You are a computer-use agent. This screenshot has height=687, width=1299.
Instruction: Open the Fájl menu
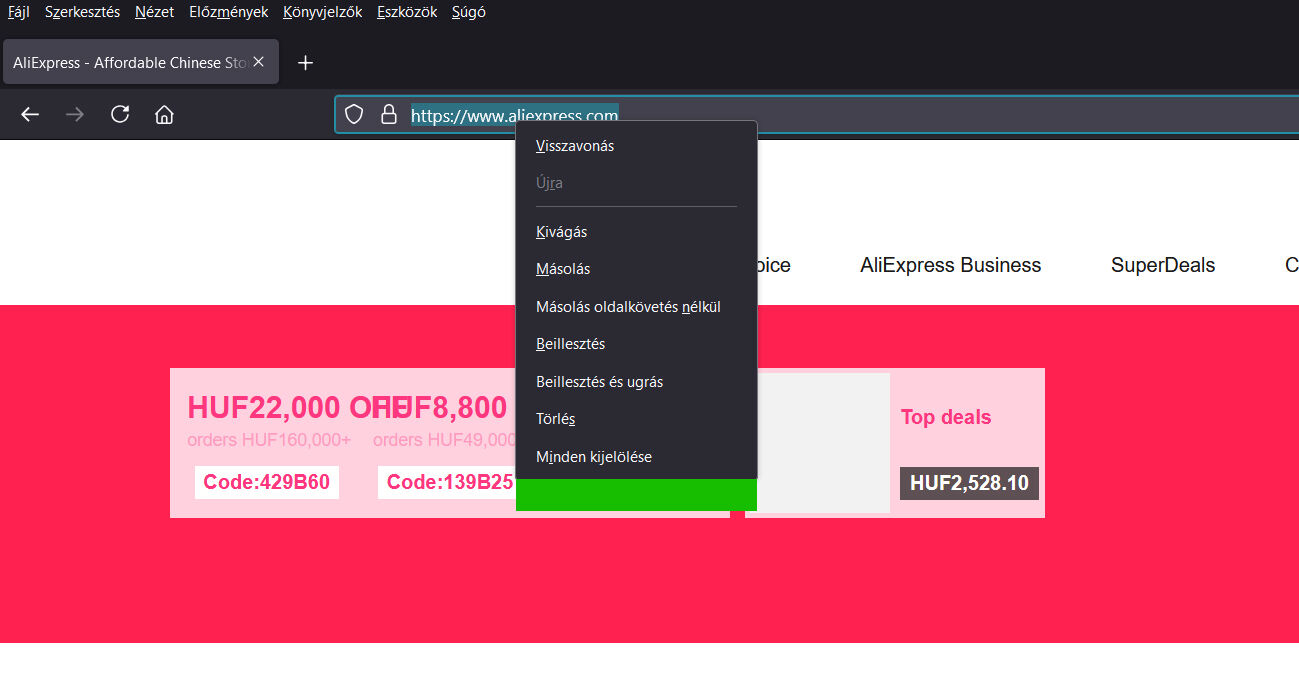coord(19,12)
